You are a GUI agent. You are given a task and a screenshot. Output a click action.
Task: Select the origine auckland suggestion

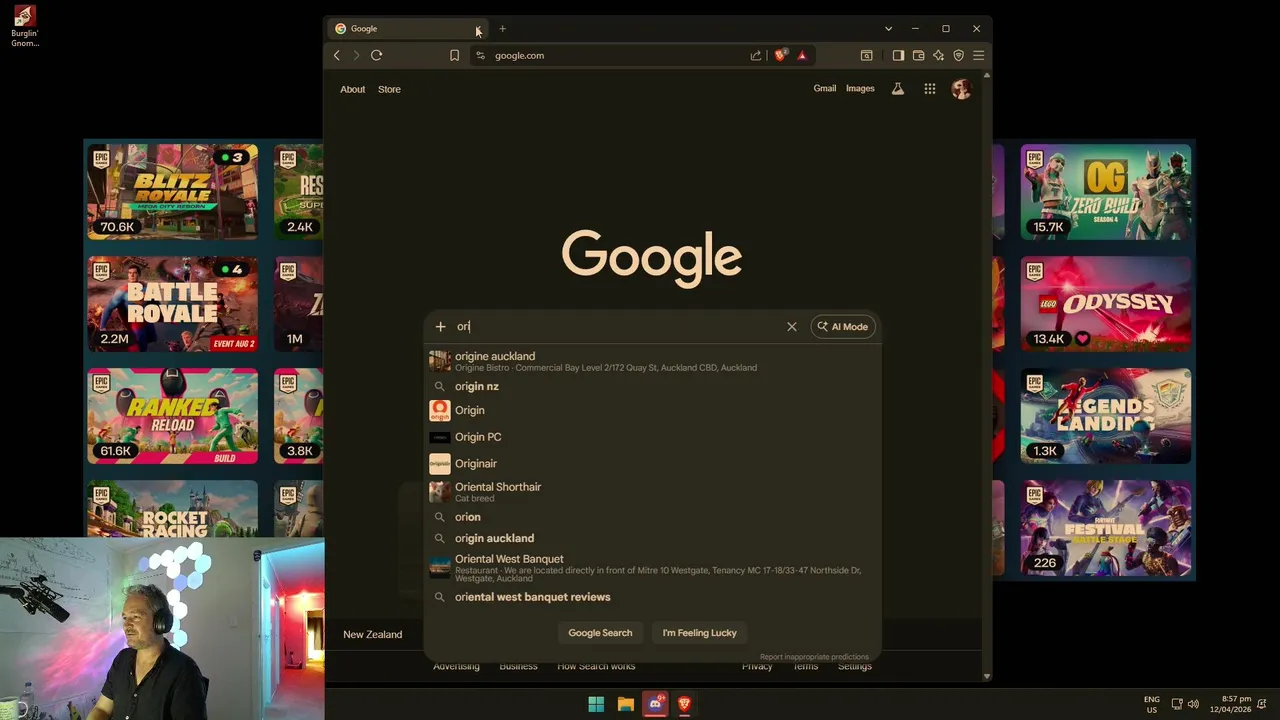[652, 361]
